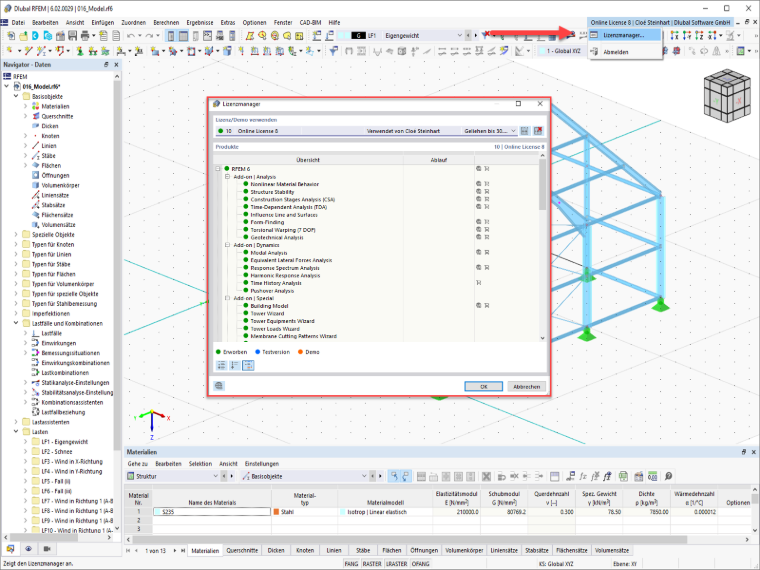Click third highlighted view icon below legend
Screen dimensions: 760x570
248,365
